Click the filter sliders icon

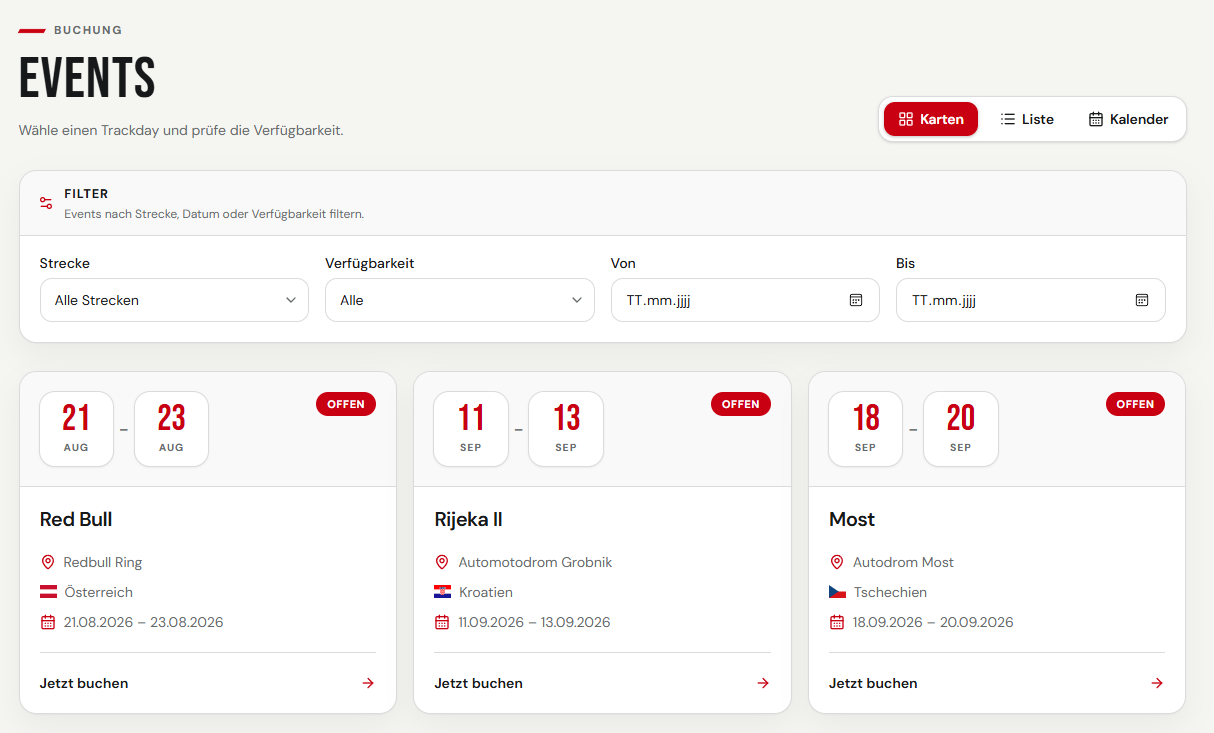click(x=46, y=203)
